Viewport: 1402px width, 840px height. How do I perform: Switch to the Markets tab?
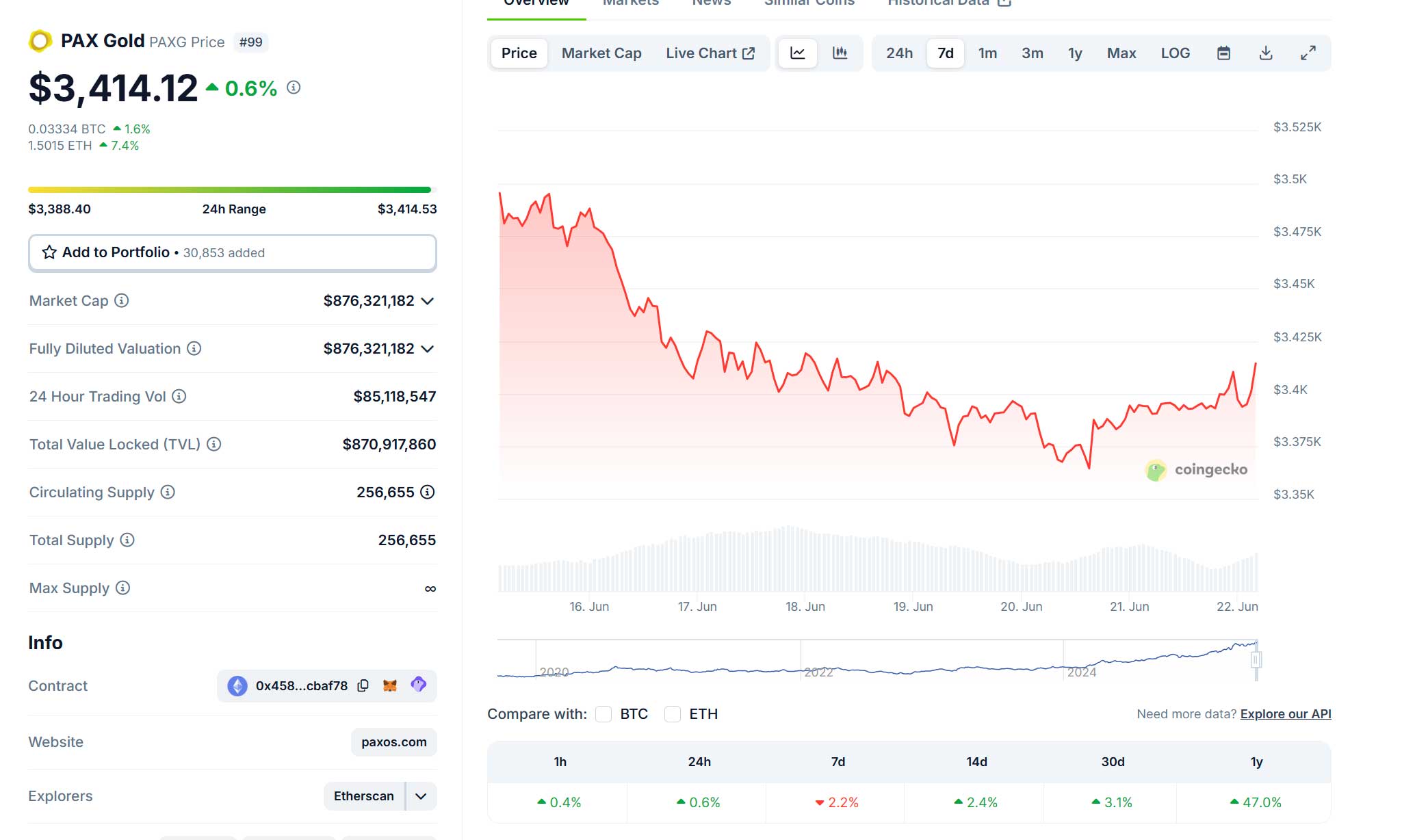pos(631,4)
